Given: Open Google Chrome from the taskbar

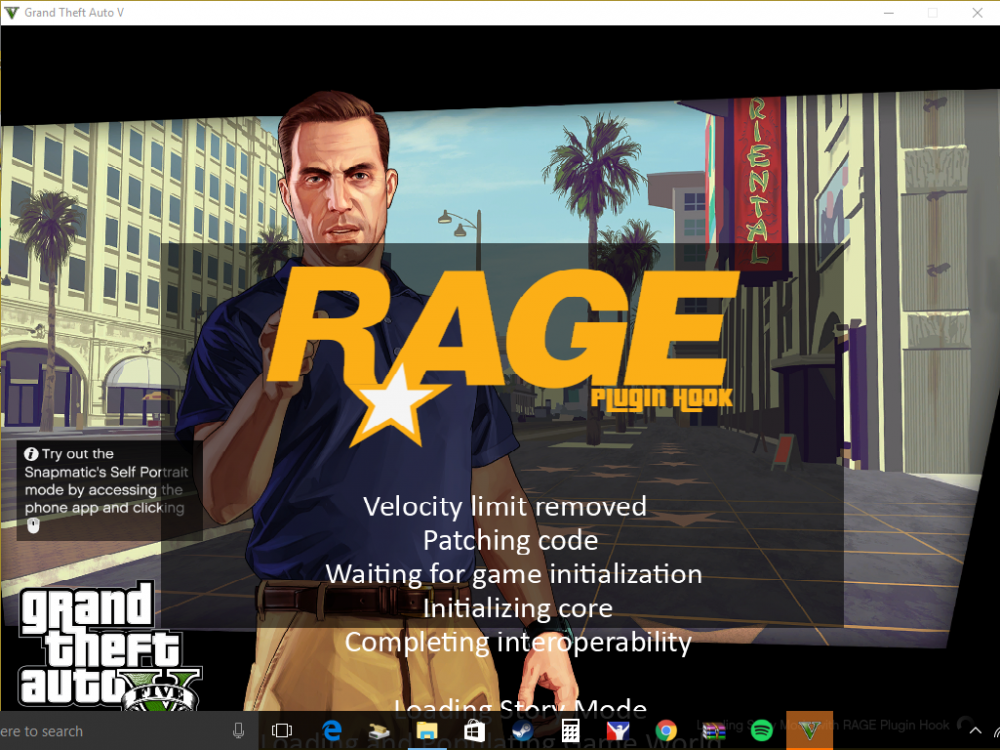Looking at the screenshot, I should pos(666,731).
